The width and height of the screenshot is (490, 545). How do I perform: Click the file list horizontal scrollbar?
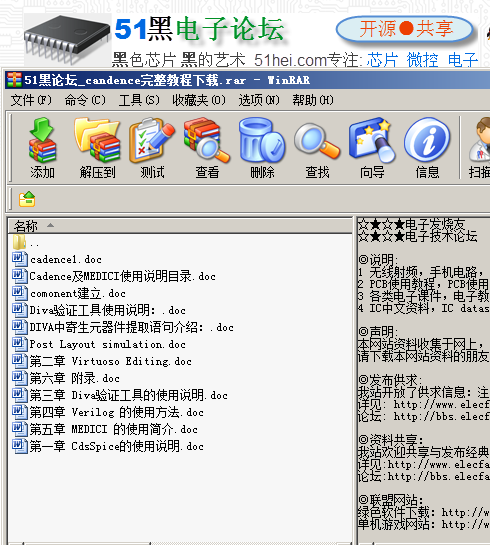point(180,543)
